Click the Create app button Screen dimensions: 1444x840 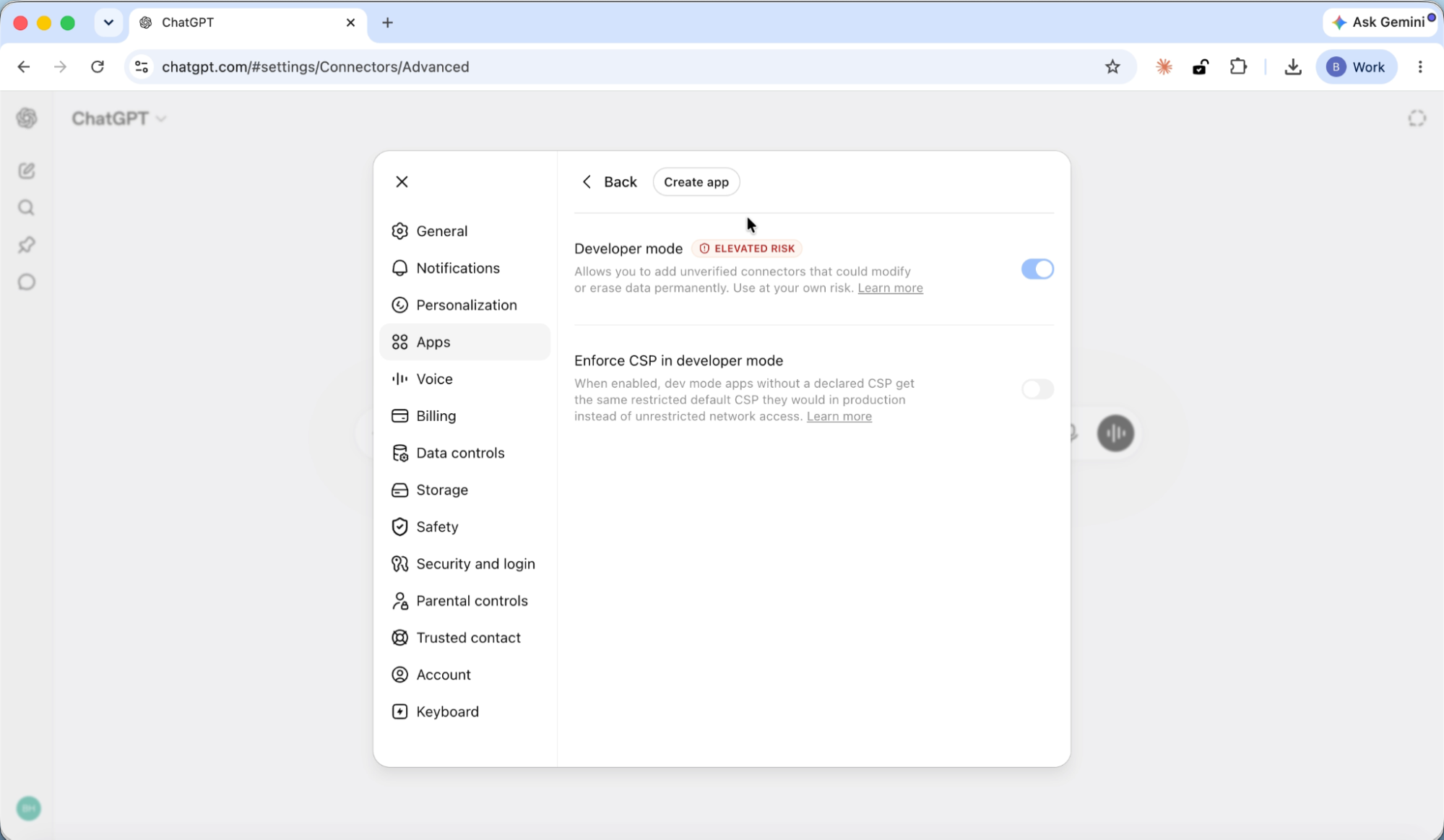[696, 182]
